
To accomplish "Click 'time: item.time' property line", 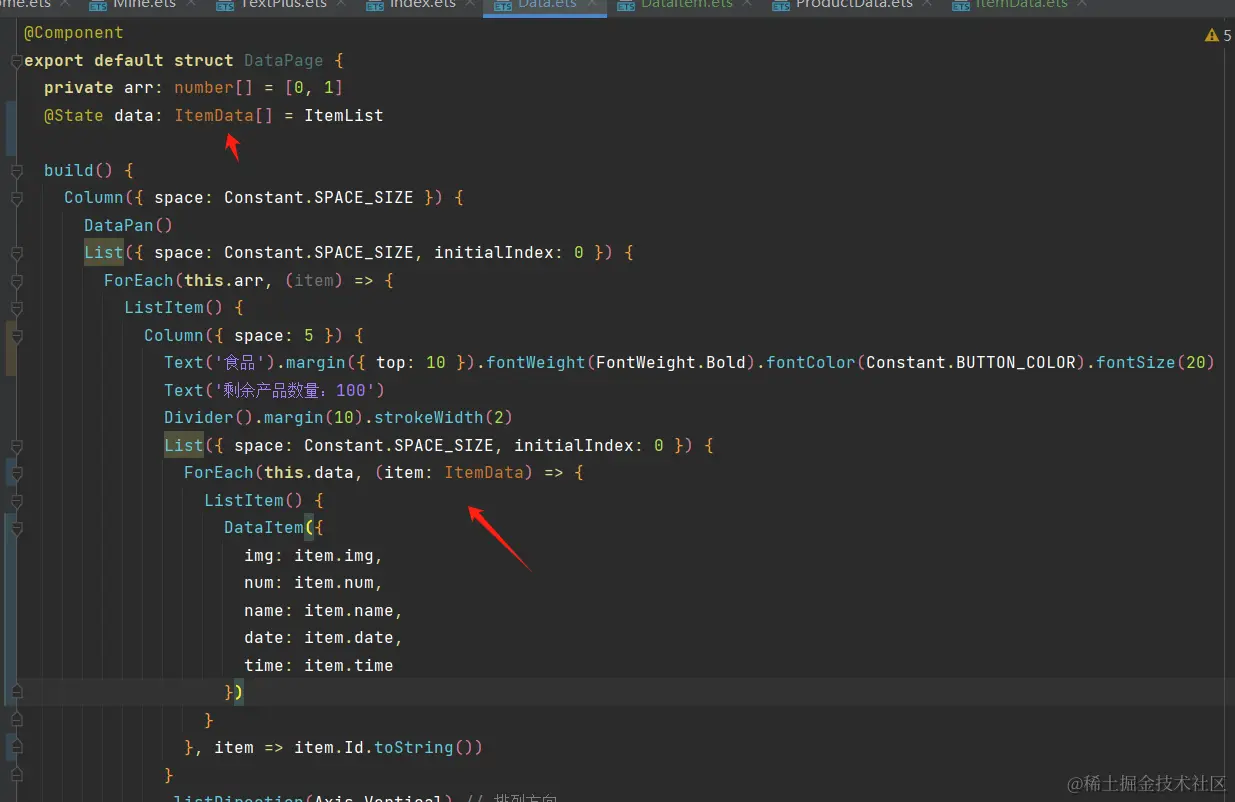I will [x=319, y=665].
